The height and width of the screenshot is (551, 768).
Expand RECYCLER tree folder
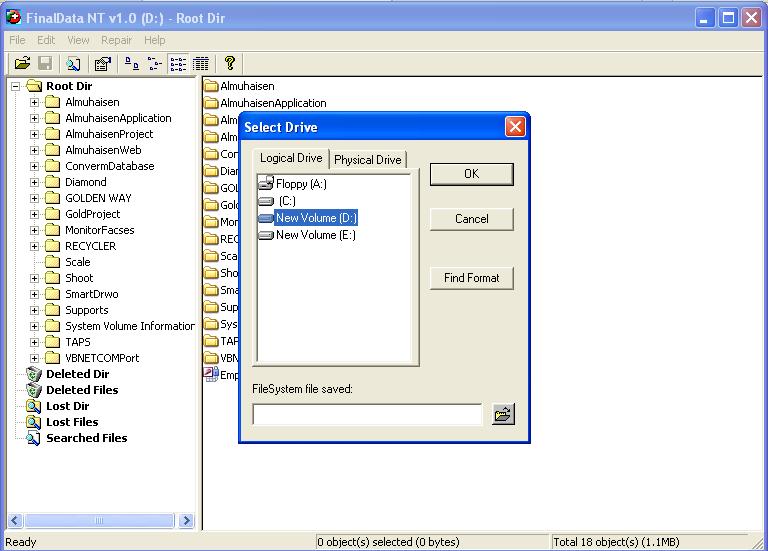(34, 246)
